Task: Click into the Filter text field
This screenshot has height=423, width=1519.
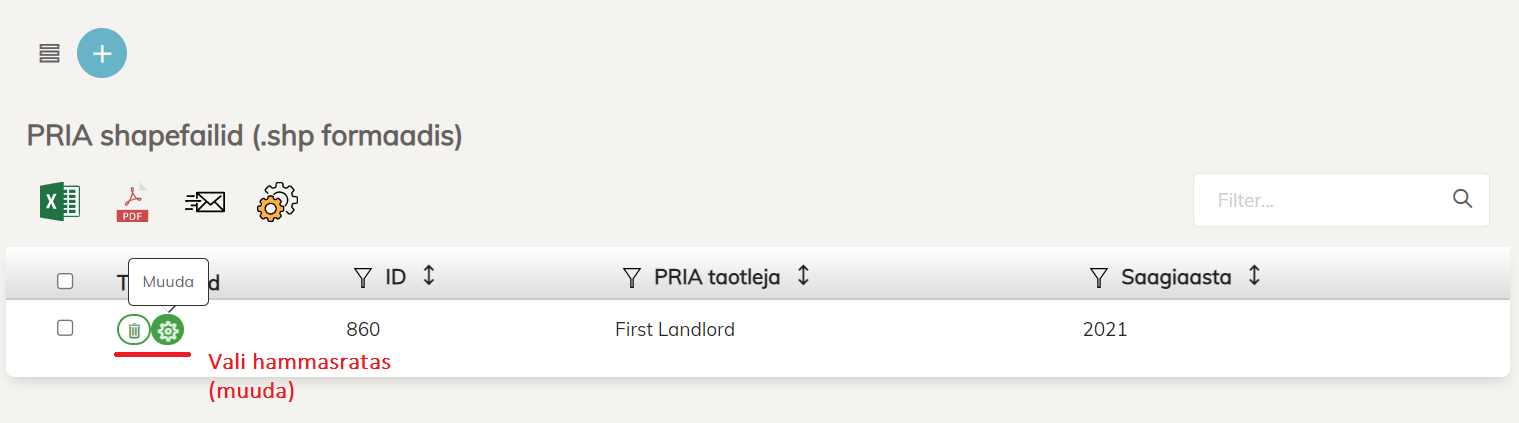Action: [x=1320, y=200]
